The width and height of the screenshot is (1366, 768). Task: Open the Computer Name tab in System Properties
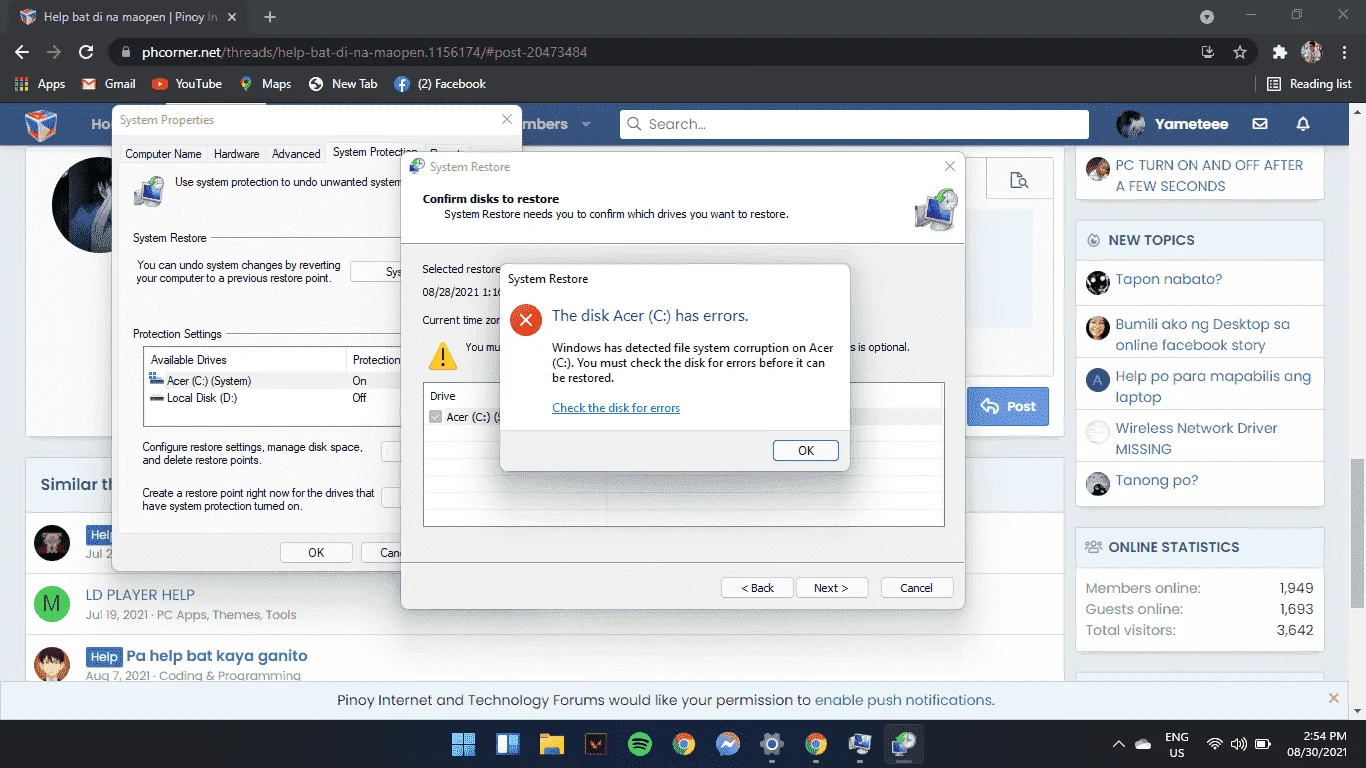[163, 154]
